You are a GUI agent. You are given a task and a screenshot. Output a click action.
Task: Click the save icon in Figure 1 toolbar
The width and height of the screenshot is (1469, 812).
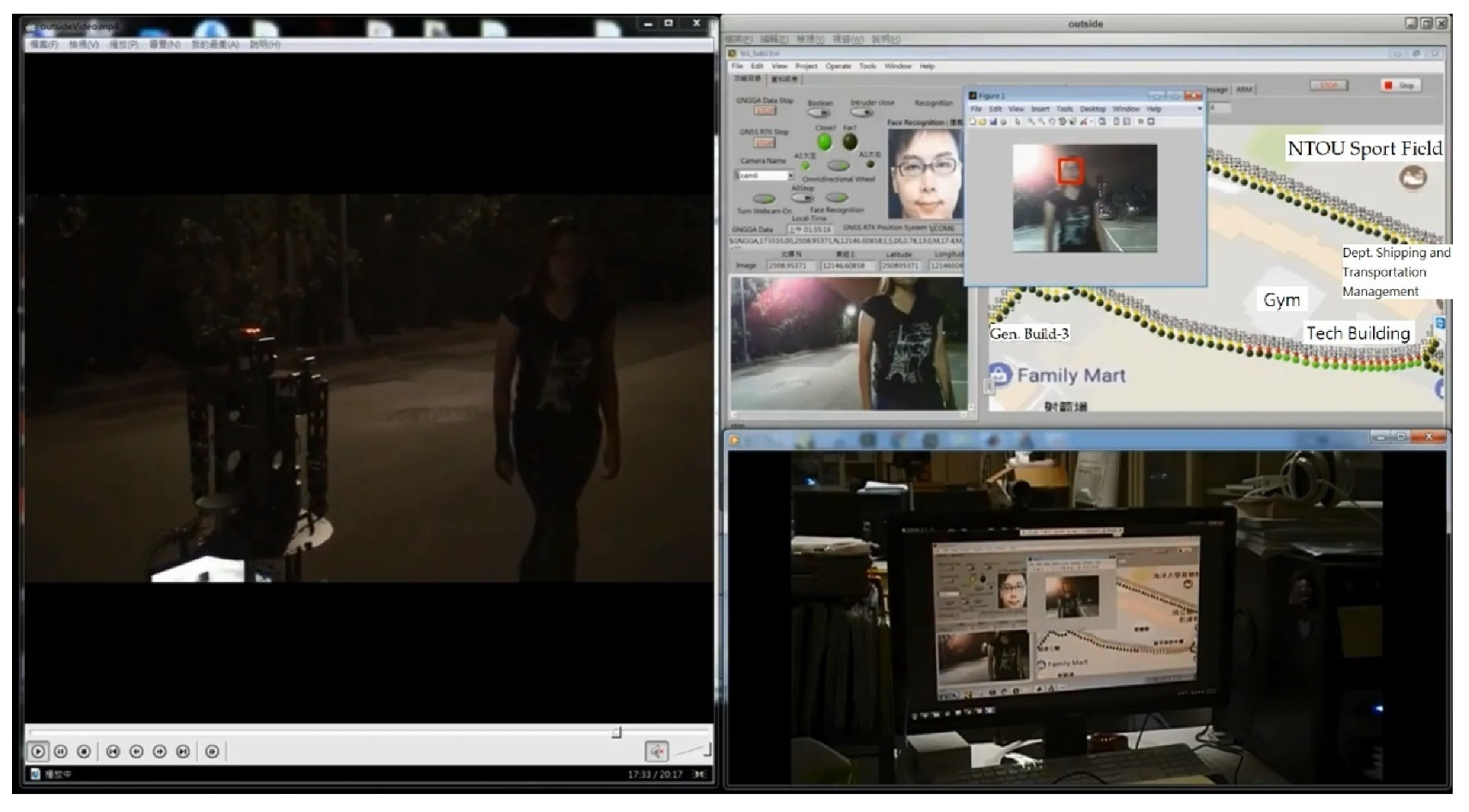pos(993,122)
